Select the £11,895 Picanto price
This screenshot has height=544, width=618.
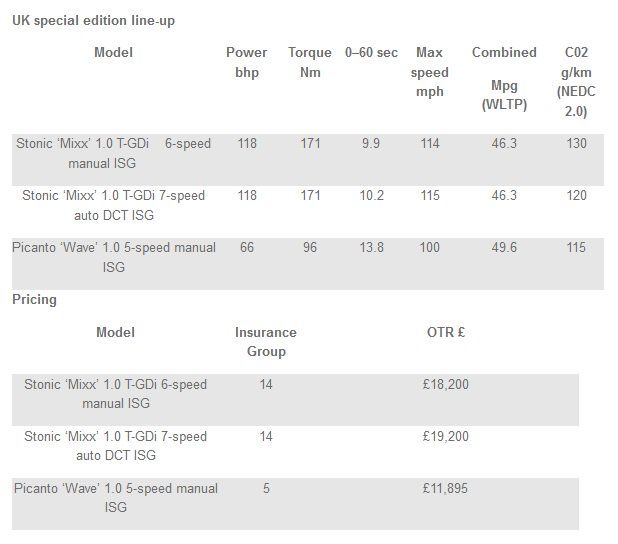click(x=446, y=488)
